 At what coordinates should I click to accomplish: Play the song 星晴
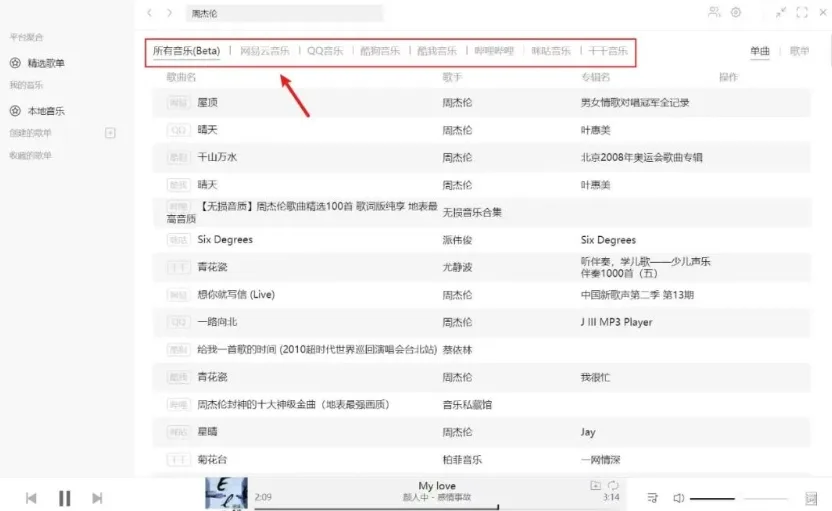point(207,432)
